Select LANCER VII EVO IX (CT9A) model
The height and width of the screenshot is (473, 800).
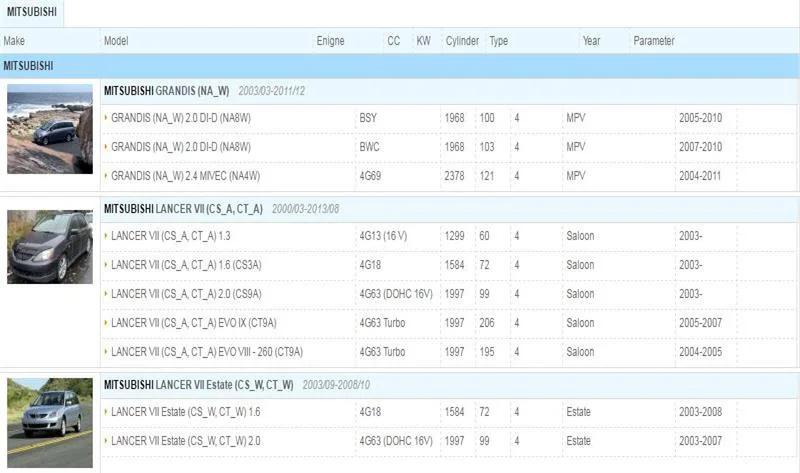tap(193, 323)
